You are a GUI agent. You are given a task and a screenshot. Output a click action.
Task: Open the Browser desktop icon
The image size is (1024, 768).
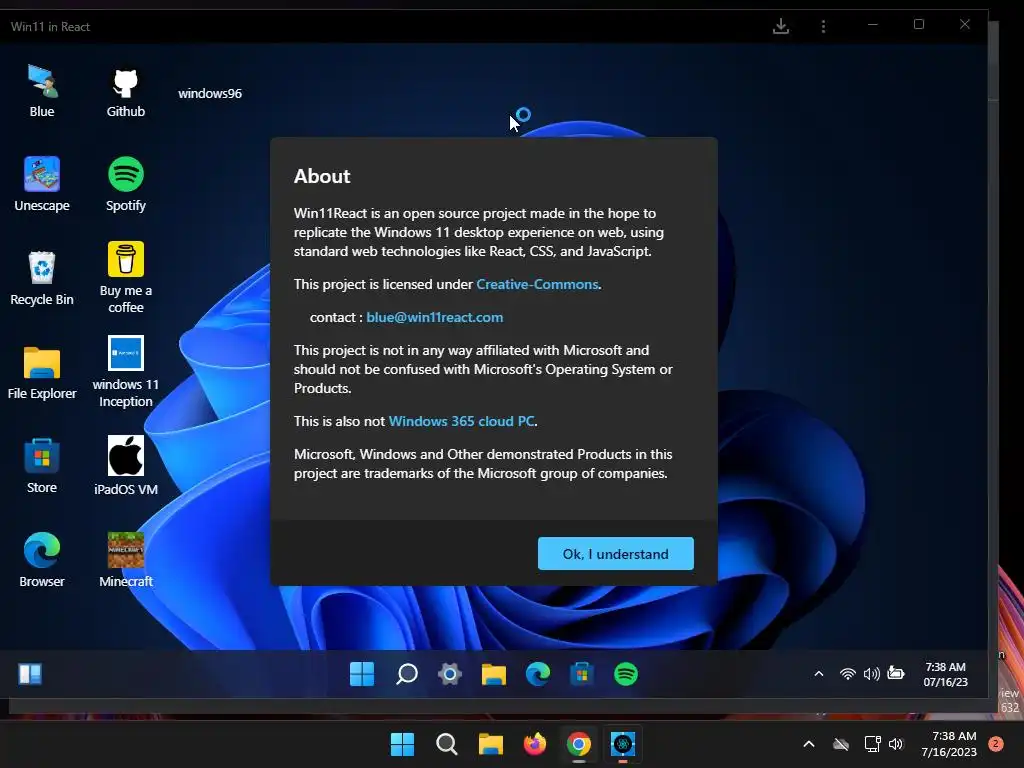click(x=42, y=561)
